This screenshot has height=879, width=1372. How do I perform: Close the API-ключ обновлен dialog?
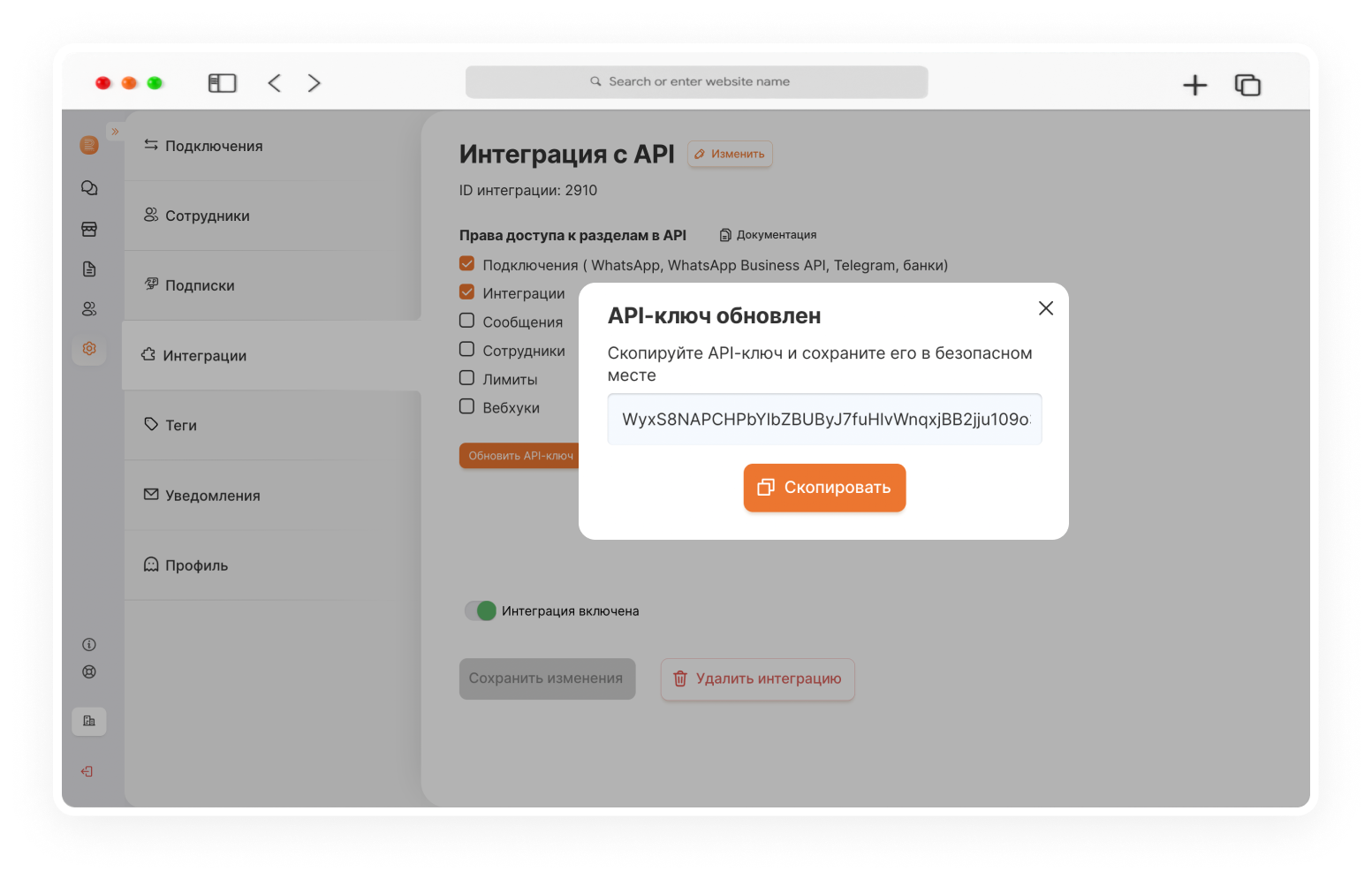(x=1046, y=308)
